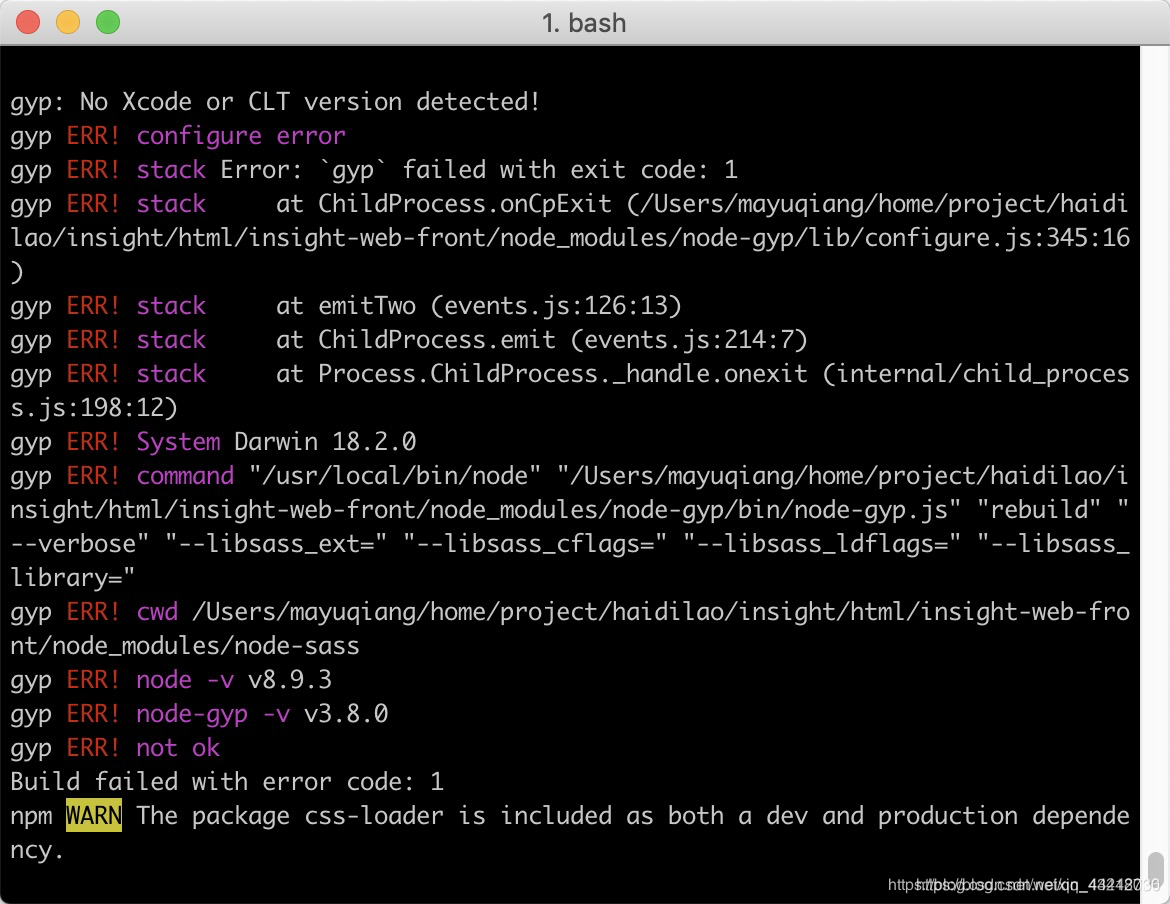1170x904 pixels.
Task: Click the line gyp: No Xcode or CLT version detected!
Action: tap(274, 101)
